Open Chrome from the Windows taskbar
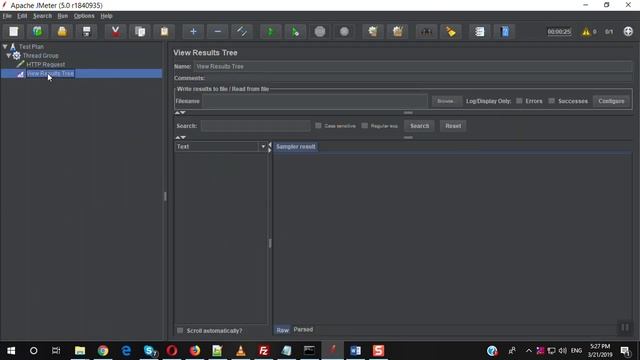The image size is (640, 360). point(103,351)
